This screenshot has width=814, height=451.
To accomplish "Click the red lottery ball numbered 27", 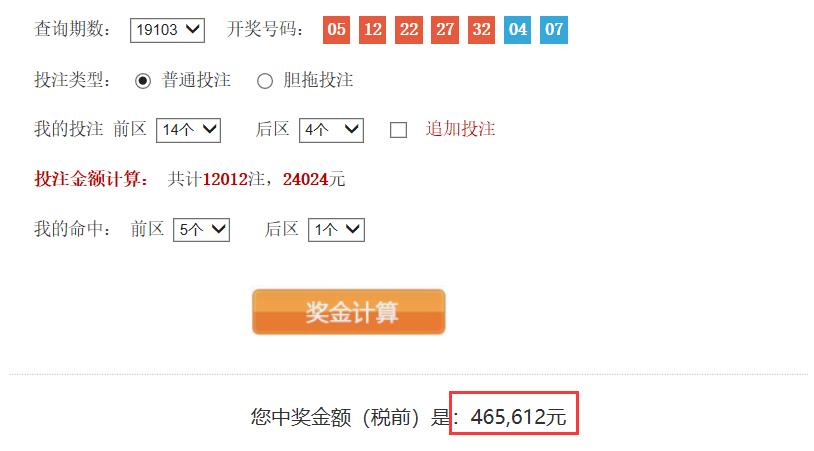I will 445,30.
